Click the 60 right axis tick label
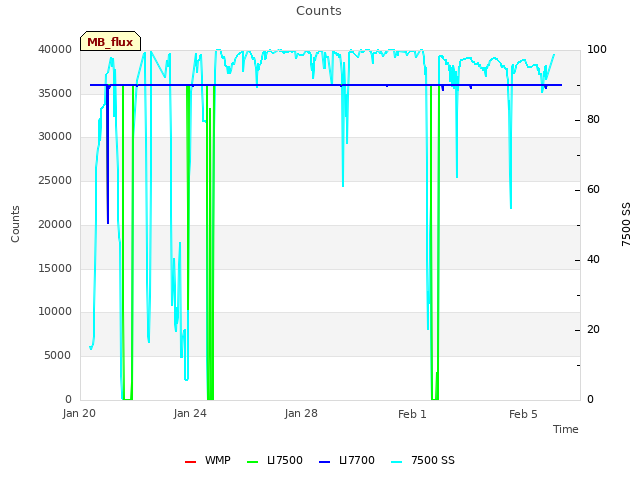The height and width of the screenshot is (480, 640). coord(593,190)
